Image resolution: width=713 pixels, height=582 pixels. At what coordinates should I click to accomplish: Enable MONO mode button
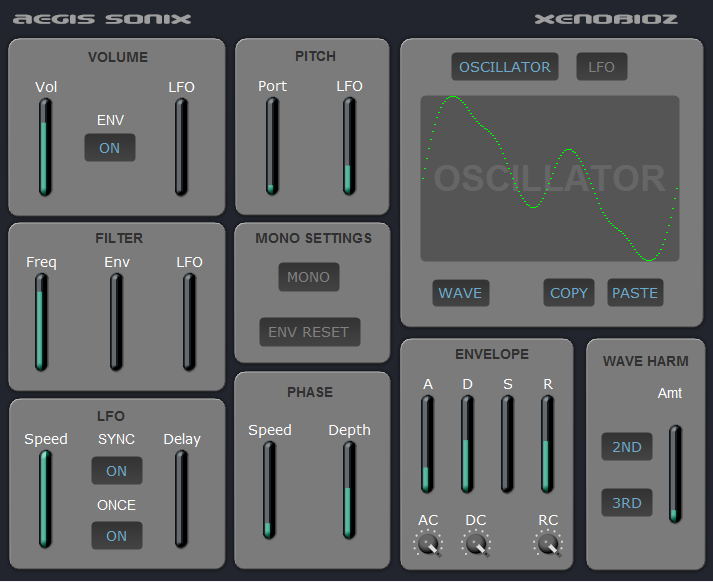309,277
